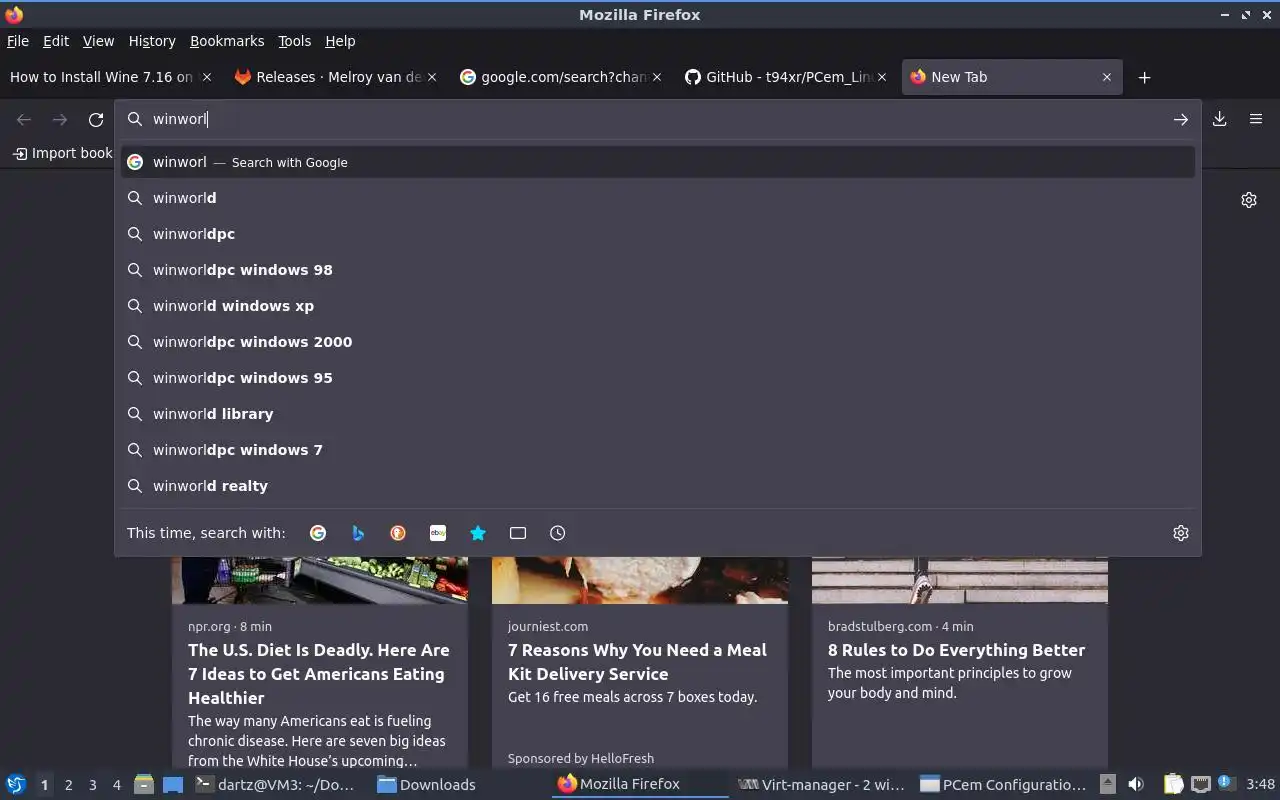Open the U.S. Diet Is Deadly article
The width and height of the screenshot is (1280, 800).
click(x=319, y=674)
